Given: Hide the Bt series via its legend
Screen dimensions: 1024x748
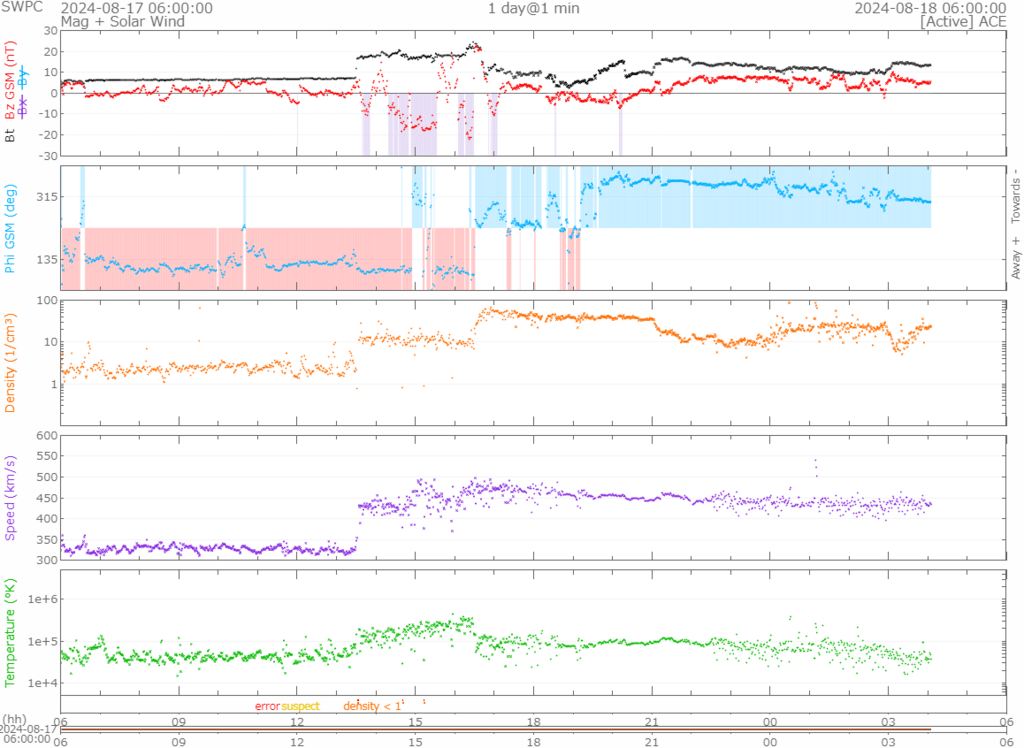Looking at the screenshot, I should 10,135.
